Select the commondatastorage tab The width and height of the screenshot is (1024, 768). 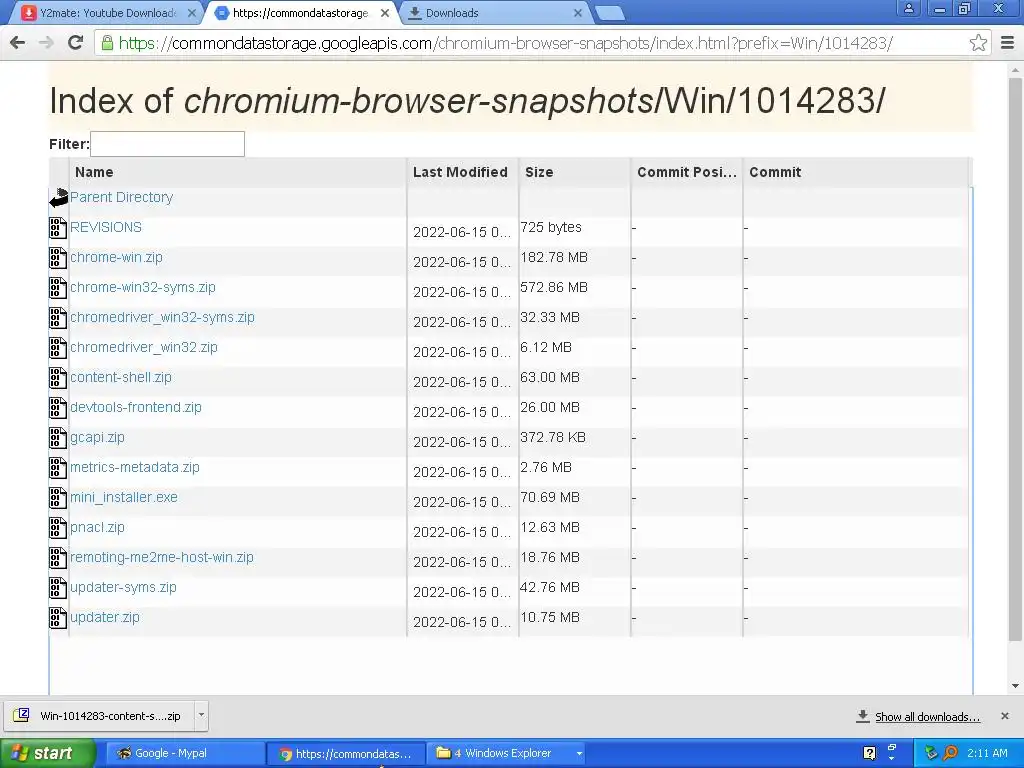[x=300, y=13]
